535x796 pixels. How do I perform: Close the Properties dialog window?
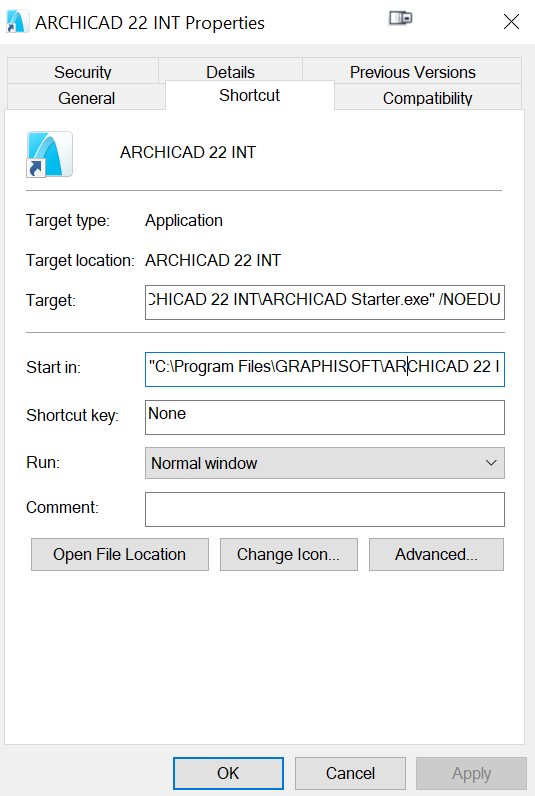511,22
